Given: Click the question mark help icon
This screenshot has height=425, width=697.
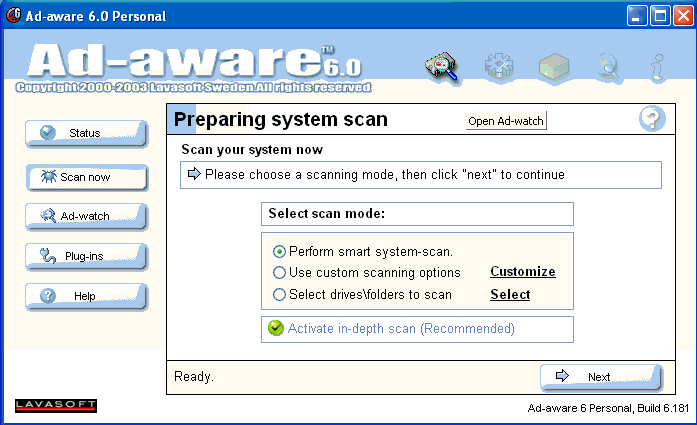Looking at the screenshot, I should point(652,119).
